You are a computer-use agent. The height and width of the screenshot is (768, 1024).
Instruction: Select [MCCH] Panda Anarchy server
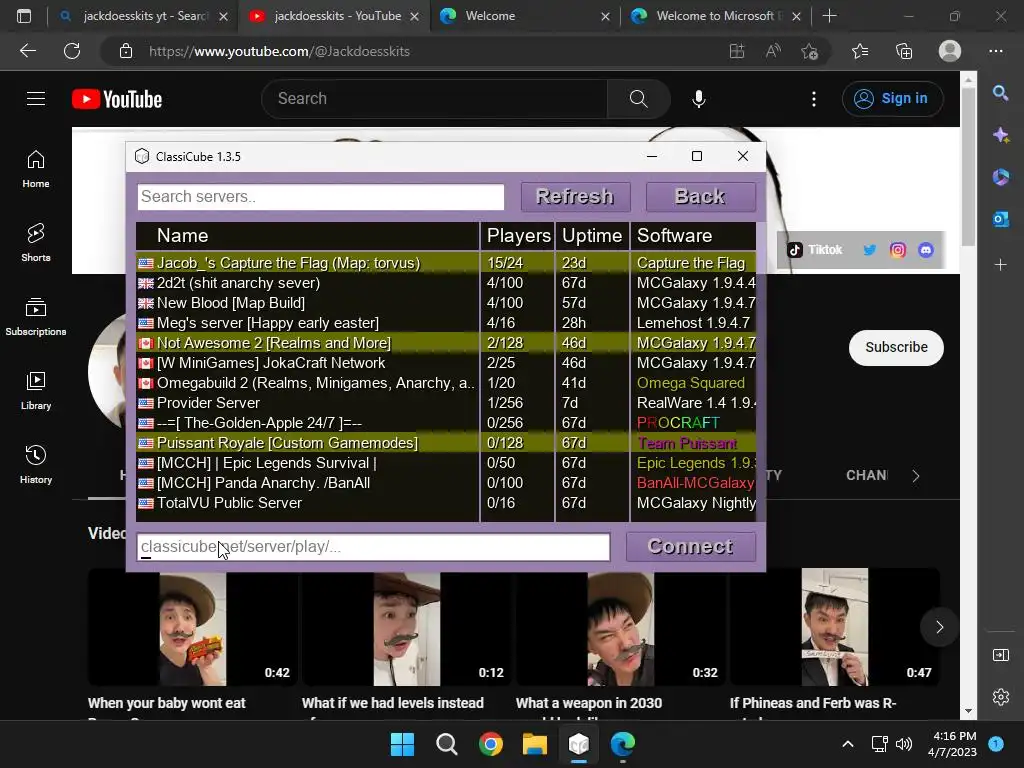(x=446, y=483)
